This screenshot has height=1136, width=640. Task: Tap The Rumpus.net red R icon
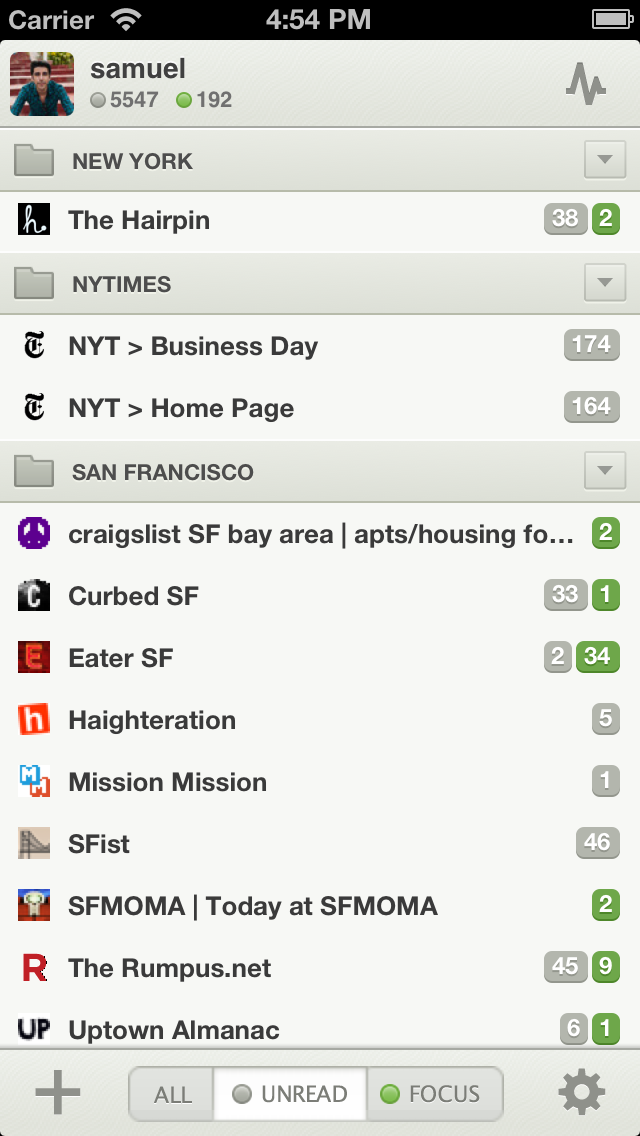click(x=34, y=968)
